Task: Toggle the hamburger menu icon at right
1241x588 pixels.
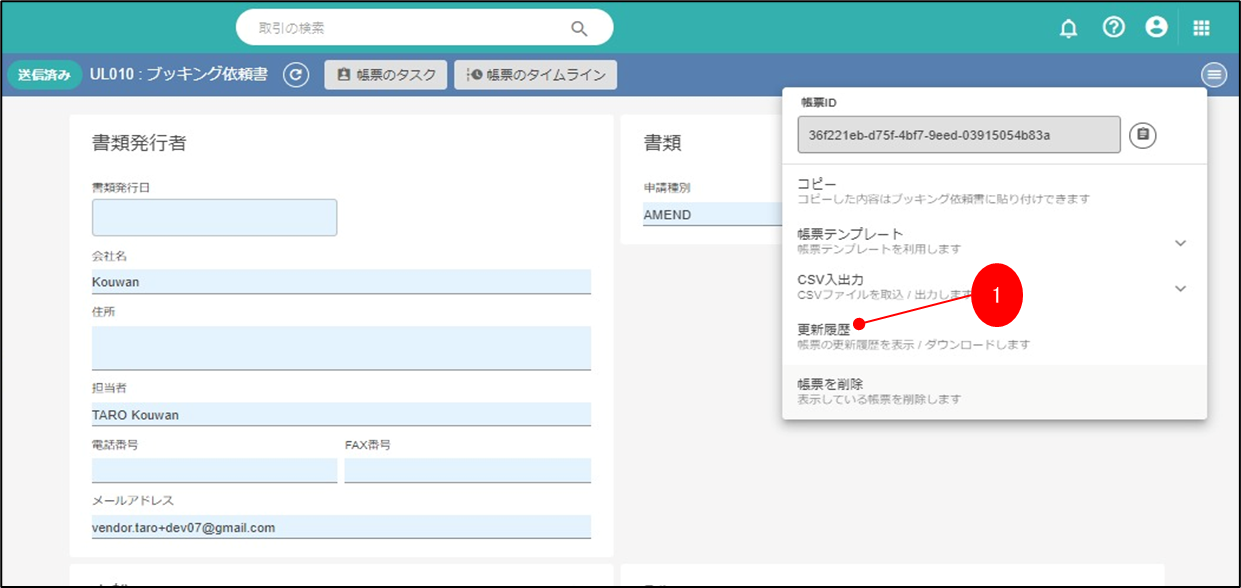Action: pos(1214,75)
